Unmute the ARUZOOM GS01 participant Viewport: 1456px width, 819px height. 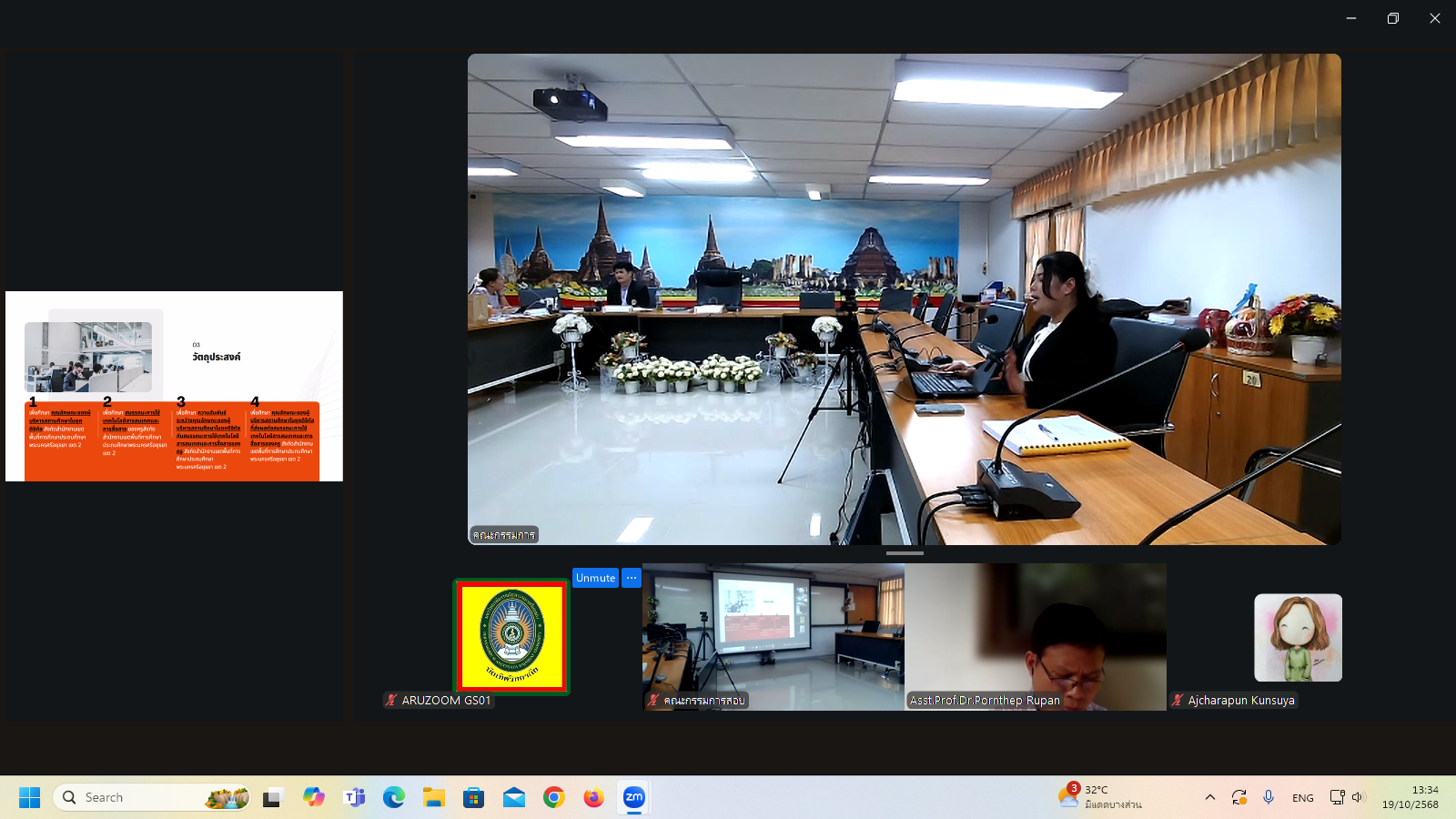(595, 578)
